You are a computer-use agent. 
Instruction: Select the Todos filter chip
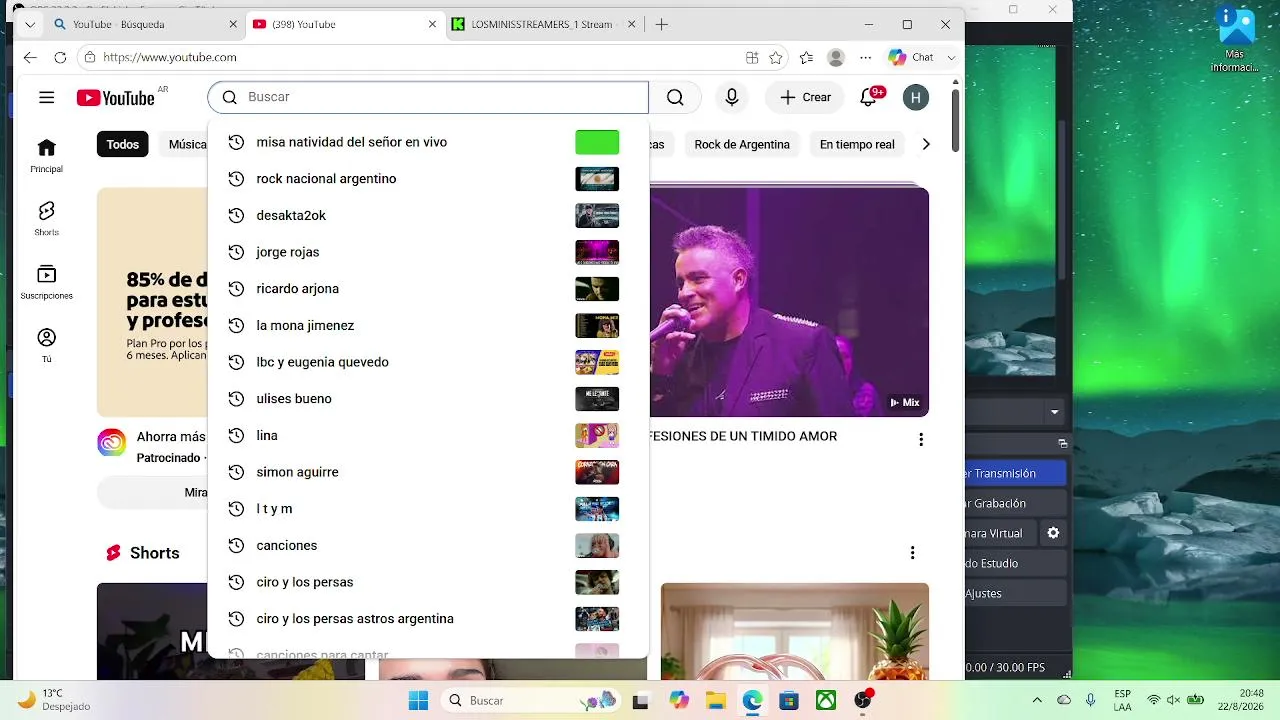(x=122, y=144)
